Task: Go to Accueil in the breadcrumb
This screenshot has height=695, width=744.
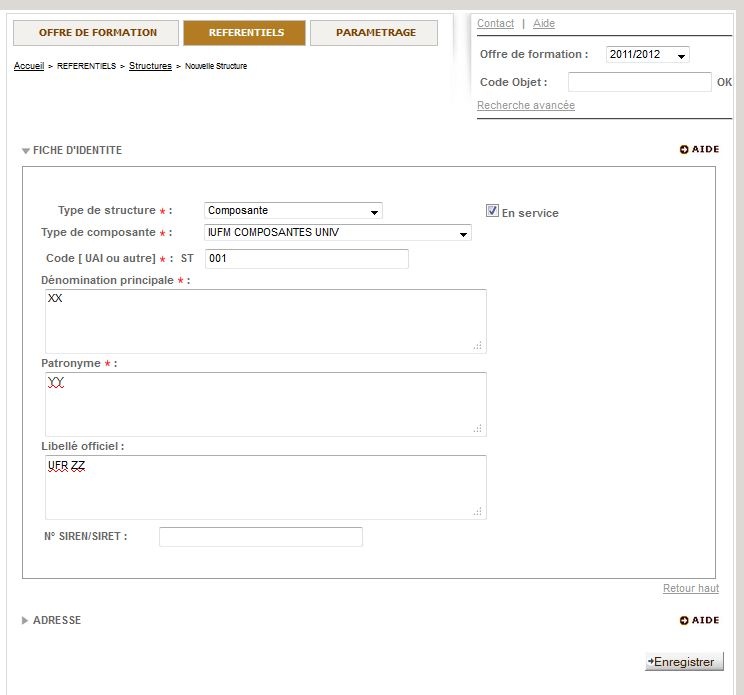Action: (28, 66)
